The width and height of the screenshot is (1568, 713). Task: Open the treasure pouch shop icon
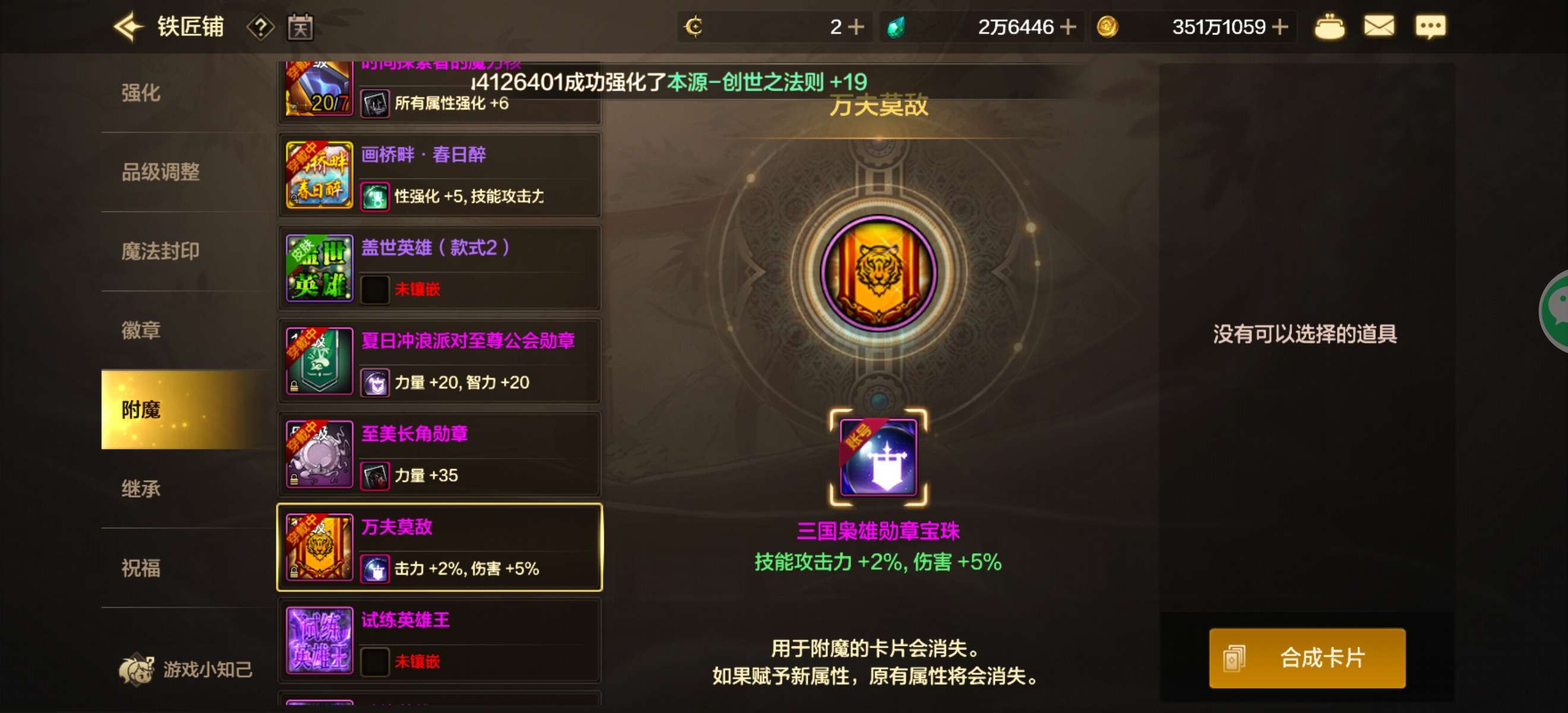point(1329,27)
